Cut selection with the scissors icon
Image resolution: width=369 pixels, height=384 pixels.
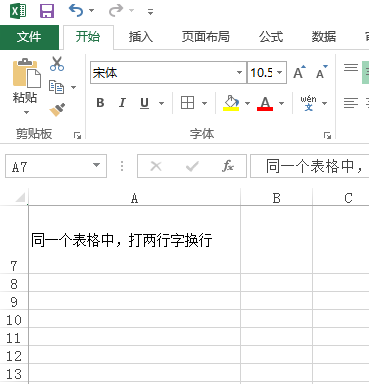57,64
